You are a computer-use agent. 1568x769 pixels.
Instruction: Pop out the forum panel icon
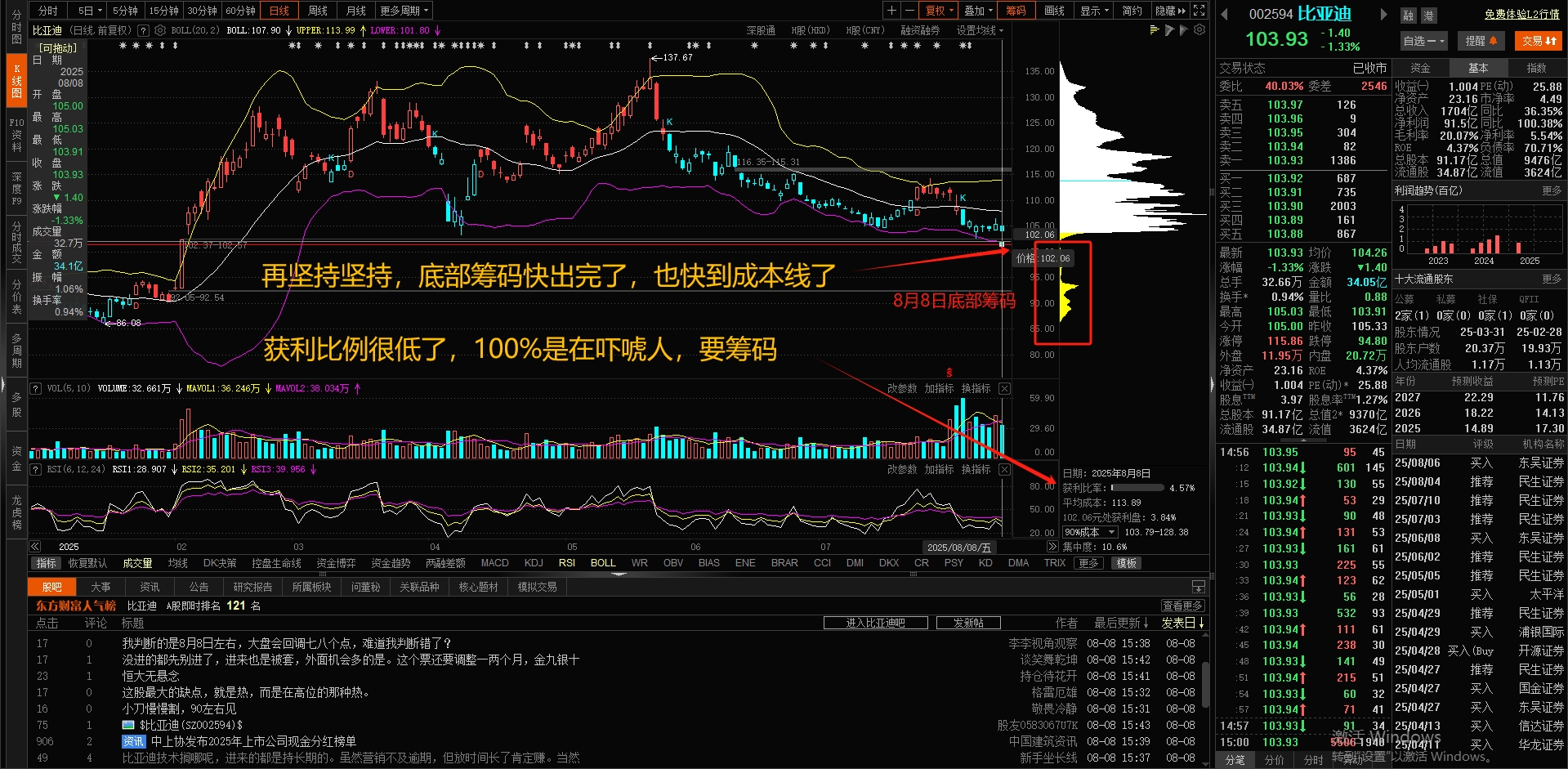click(1199, 587)
